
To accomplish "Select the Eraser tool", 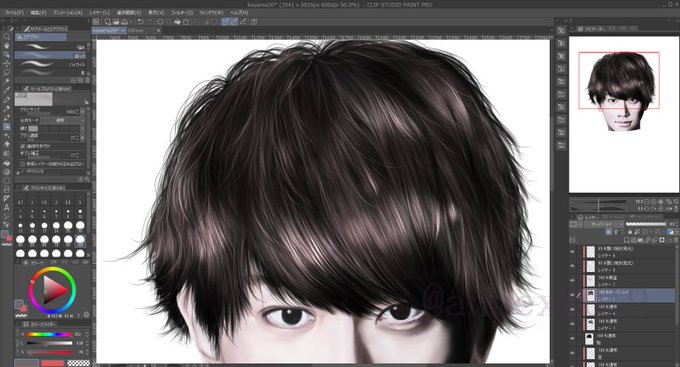I will click(7, 144).
